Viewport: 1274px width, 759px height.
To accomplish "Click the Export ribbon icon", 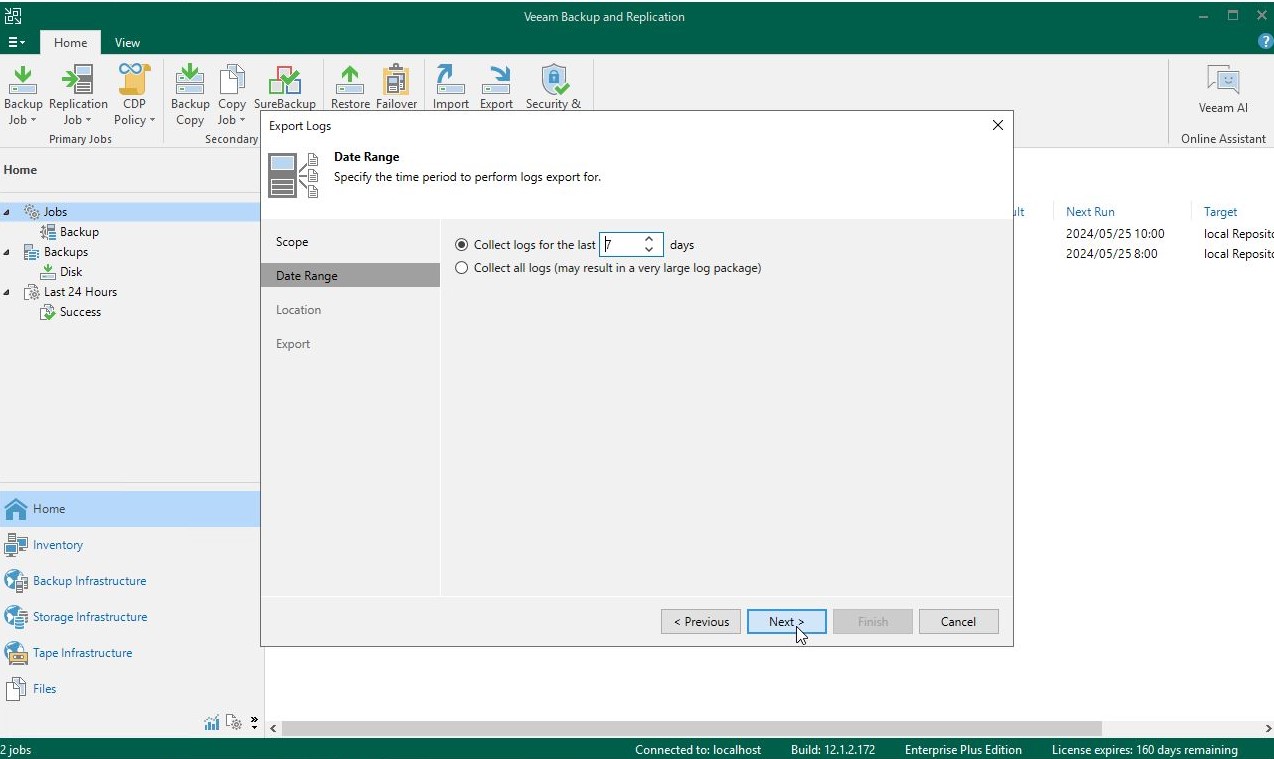I will point(496,88).
